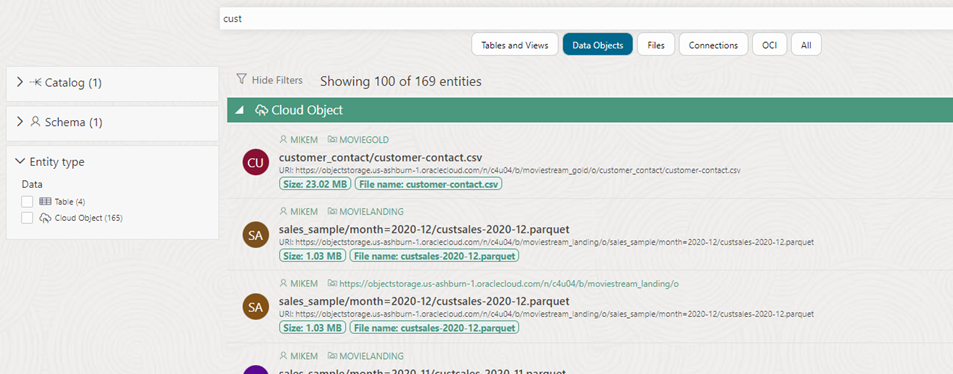Click folder icon next to MOVIEGOLD
953x374 pixels.
pyautogui.click(x=332, y=140)
